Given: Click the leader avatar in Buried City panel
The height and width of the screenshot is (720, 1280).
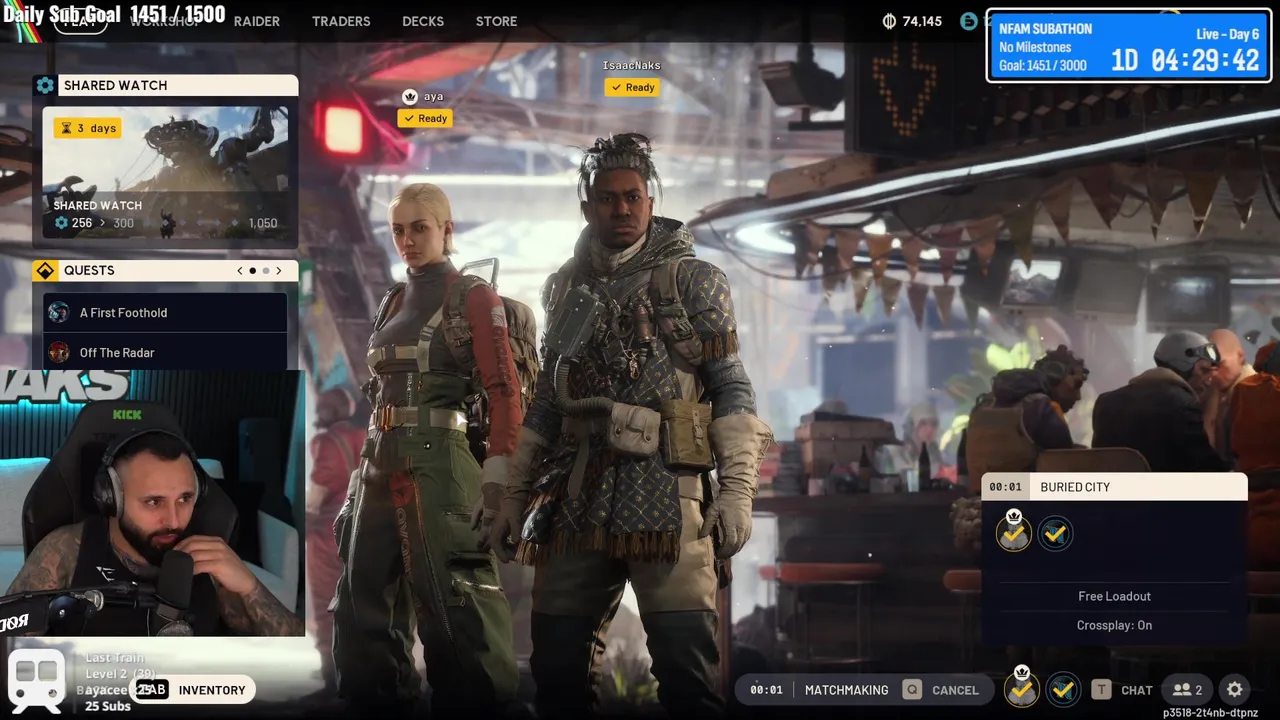Looking at the screenshot, I should pyautogui.click(x=1014, y=533).
